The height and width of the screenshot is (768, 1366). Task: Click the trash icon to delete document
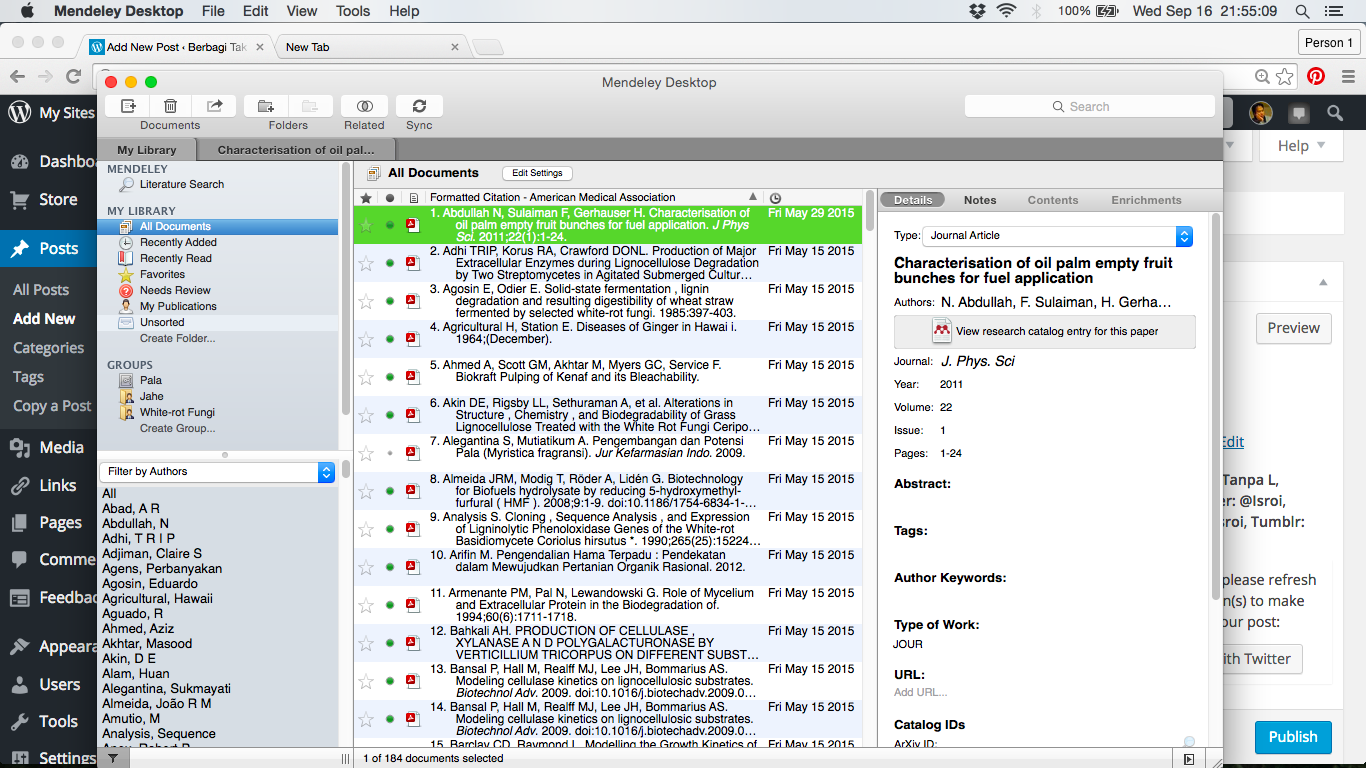[x=171, y=106]
